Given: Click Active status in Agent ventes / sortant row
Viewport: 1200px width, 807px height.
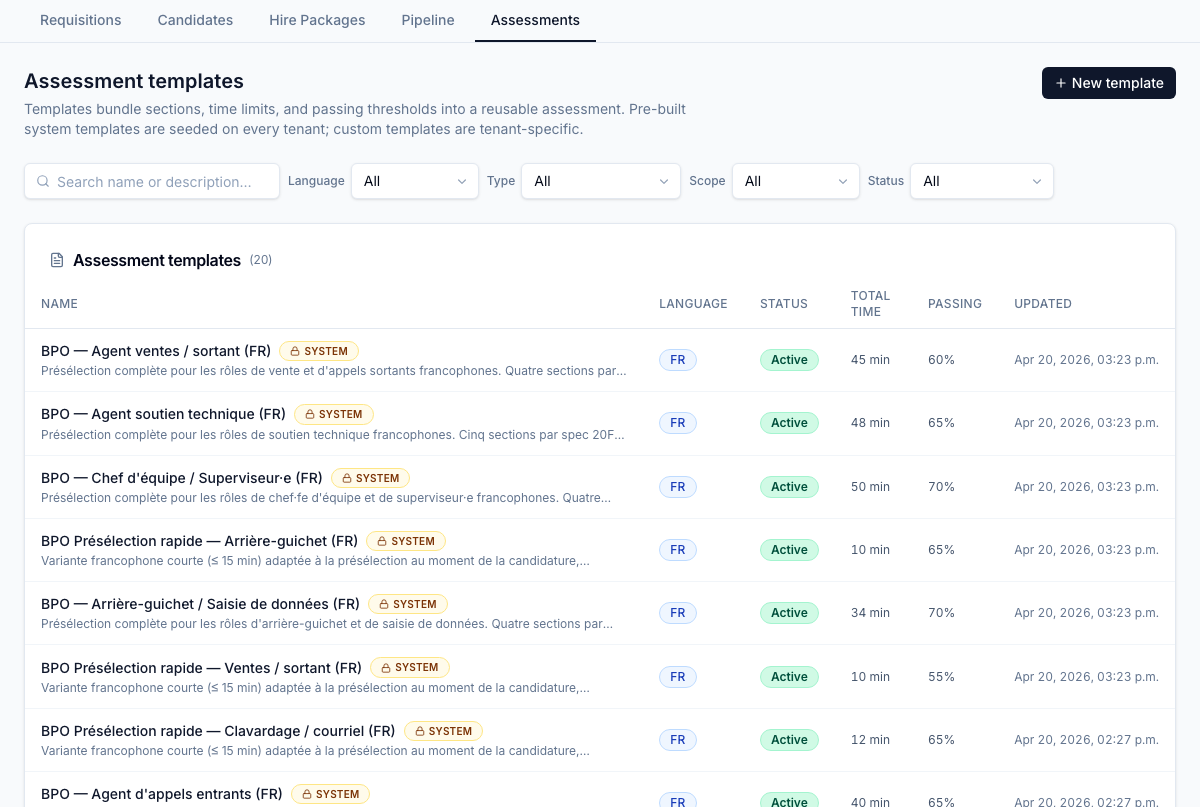Looking at the screenshot, I should [x=789, y=360].
